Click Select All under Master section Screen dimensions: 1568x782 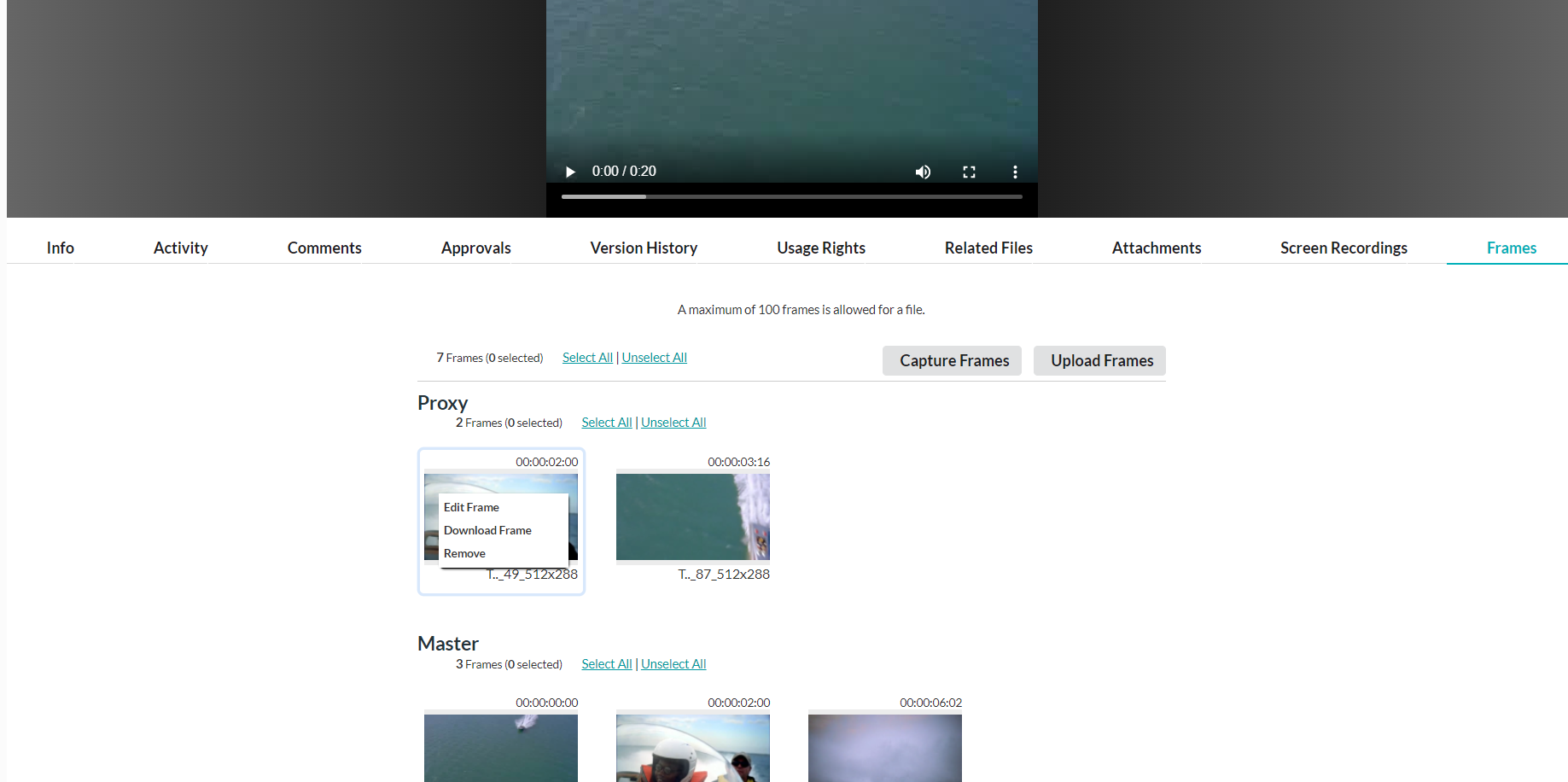(x=607, y=664)
